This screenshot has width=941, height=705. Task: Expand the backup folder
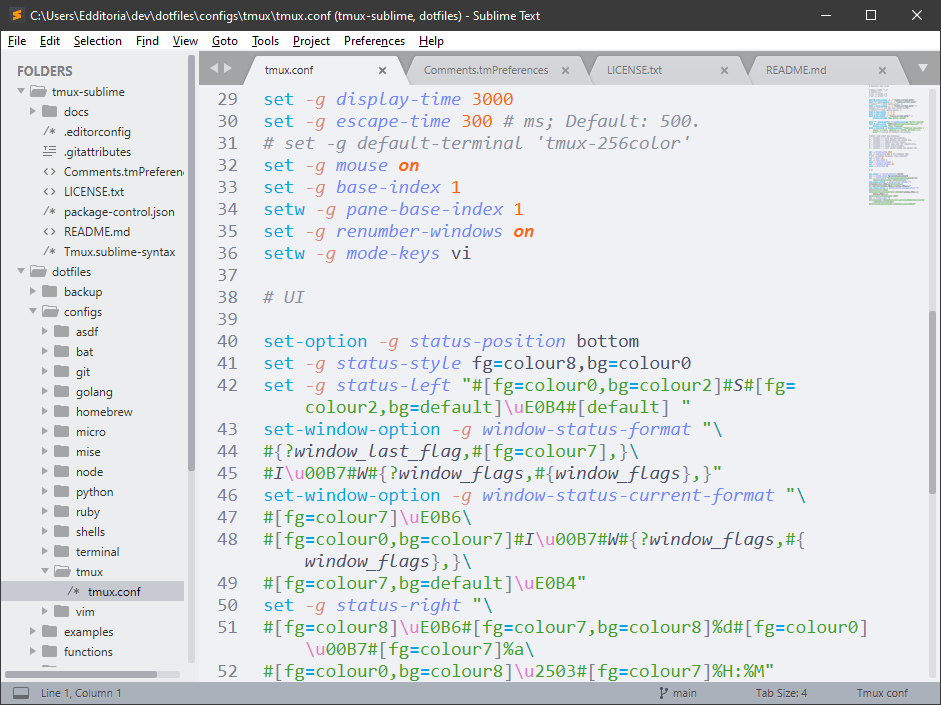[33, 292]
